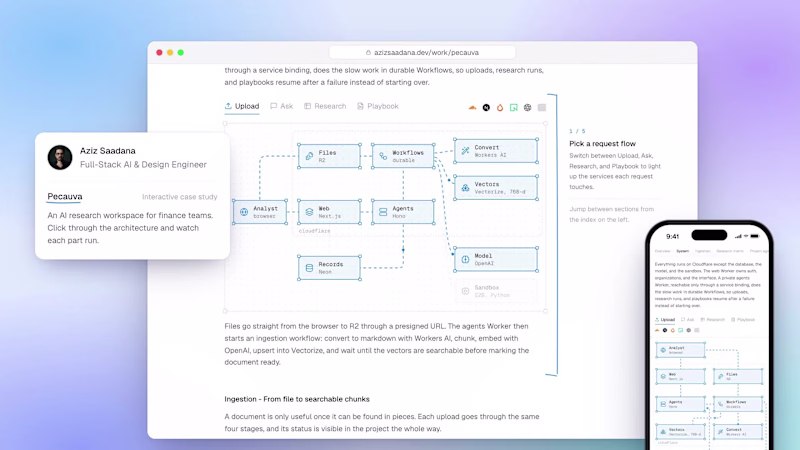
Task: Open the Pecauva link on the profile card
Action: (x=65, y=196)
